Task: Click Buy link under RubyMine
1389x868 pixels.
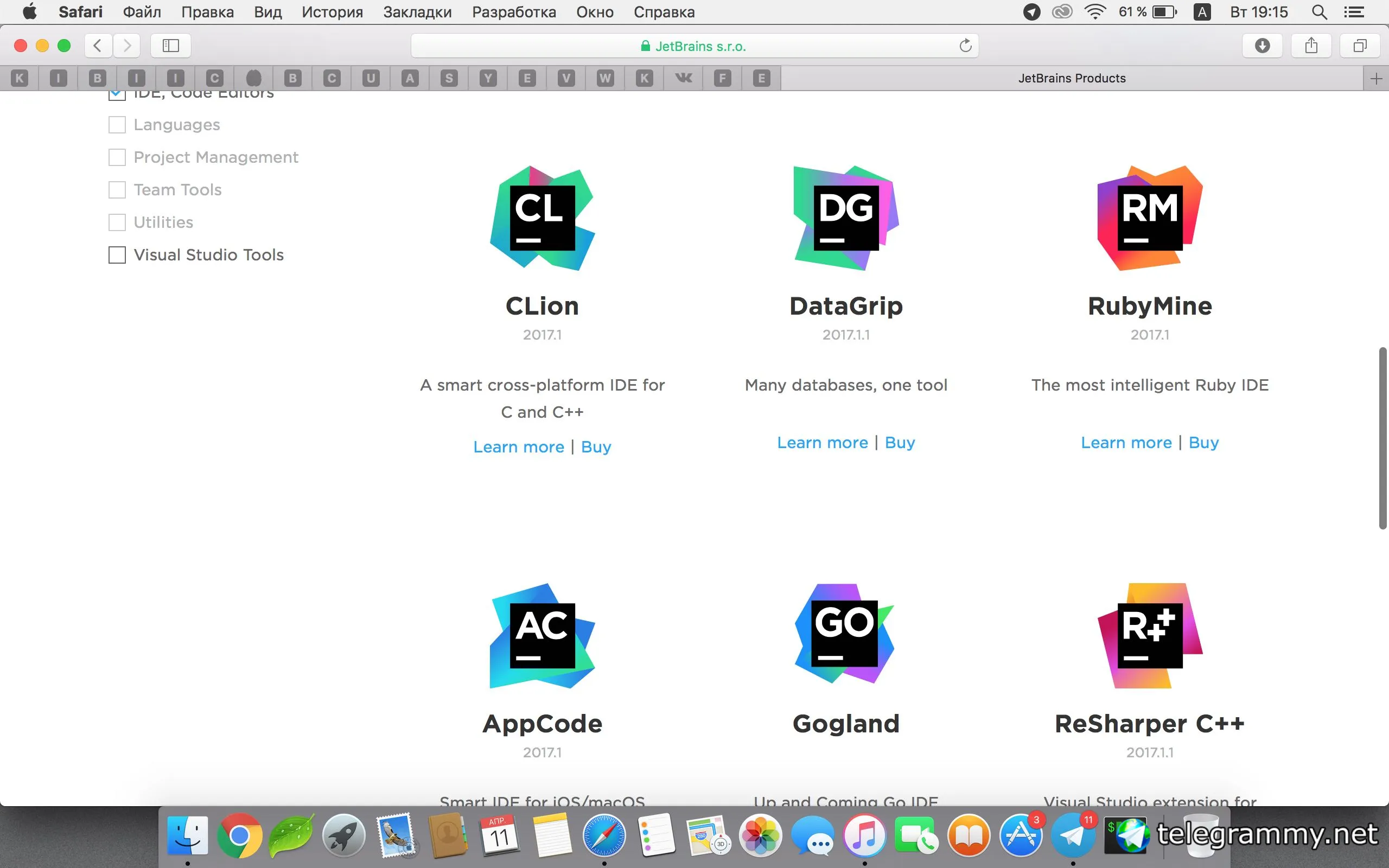Action: point(1203,443)
